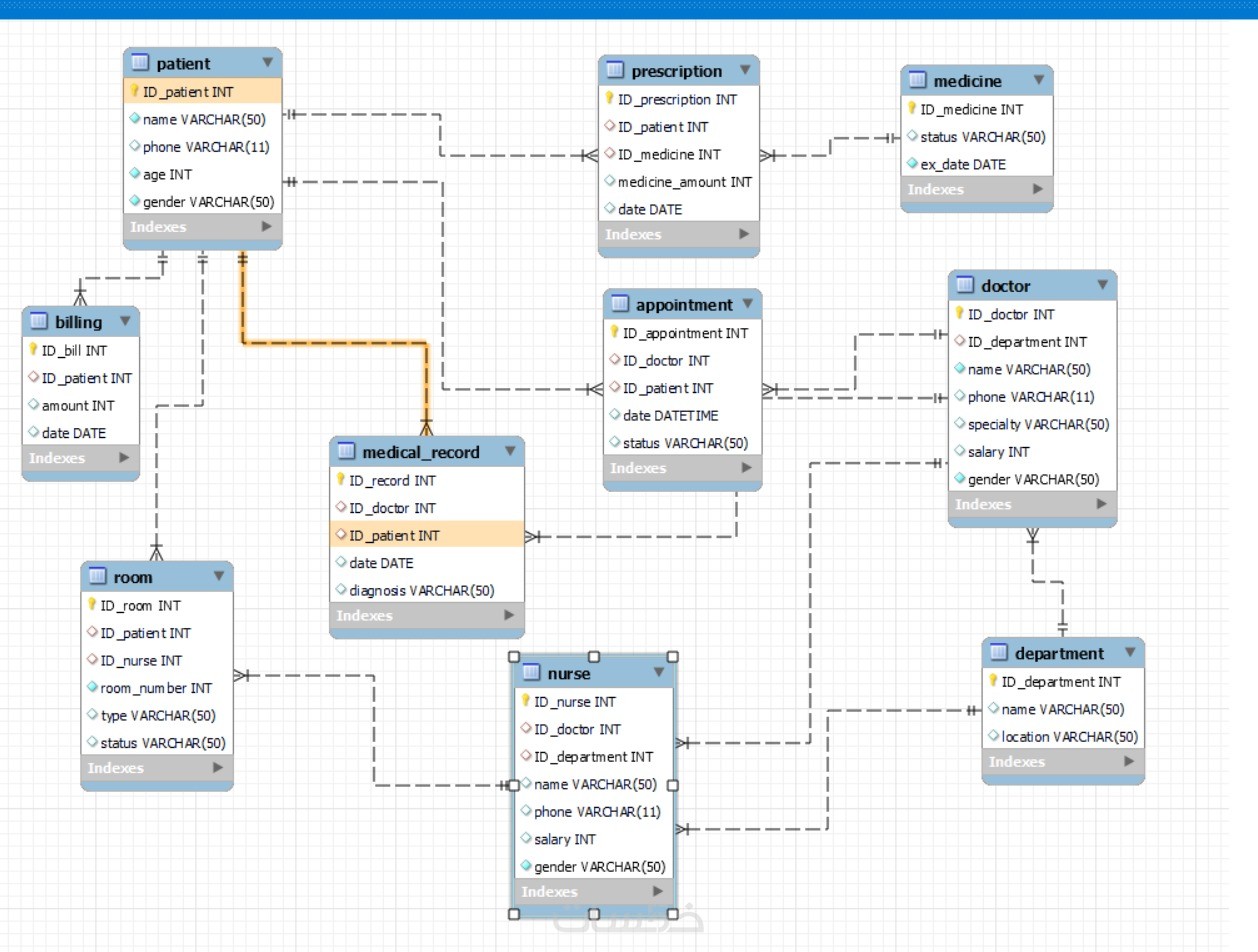This screenshot has height=952, width=1258.
Task: Click the nurse table icon
Action: 531,673
